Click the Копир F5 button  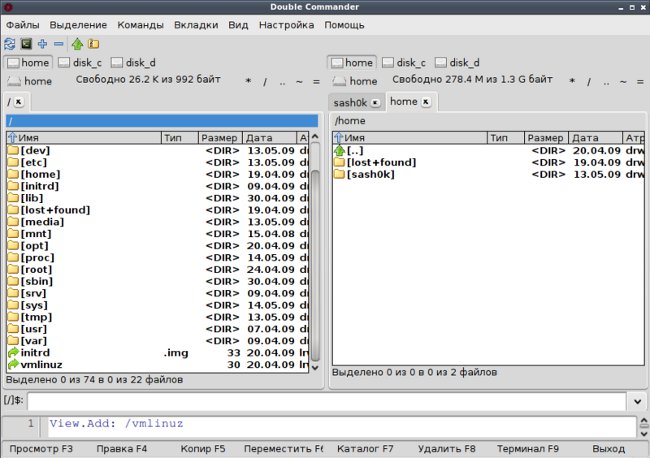pyautogui.click(x=203, y=449)
